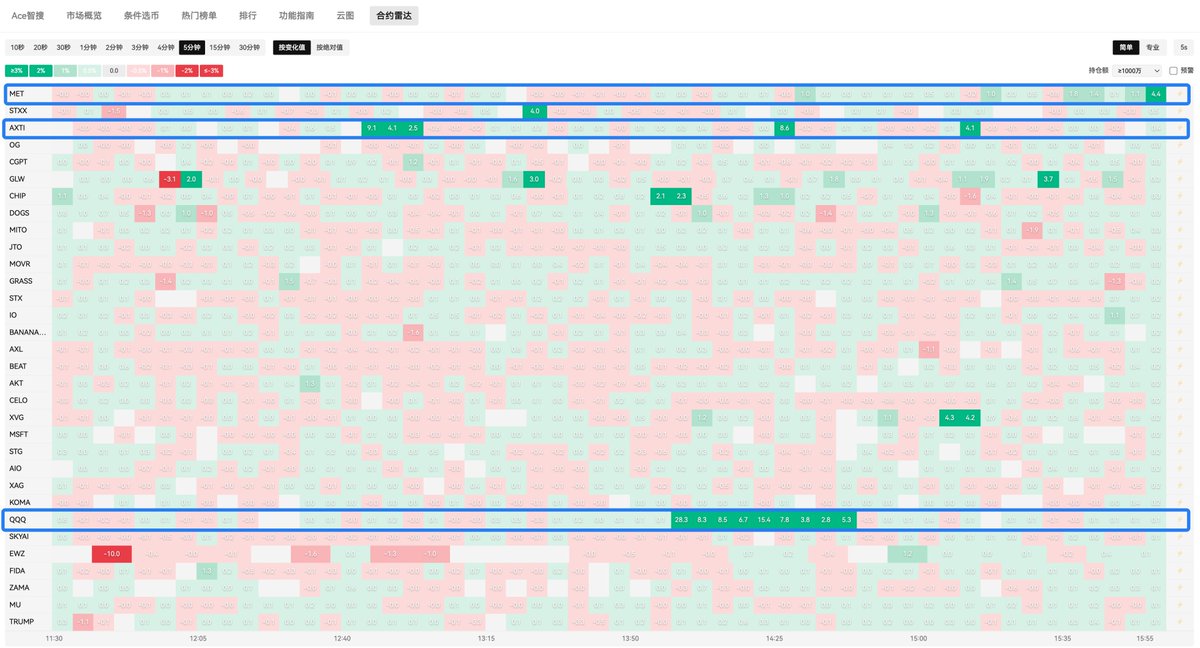
Task: Switch to the 专业 professional mode
Action: point(1153,47)
